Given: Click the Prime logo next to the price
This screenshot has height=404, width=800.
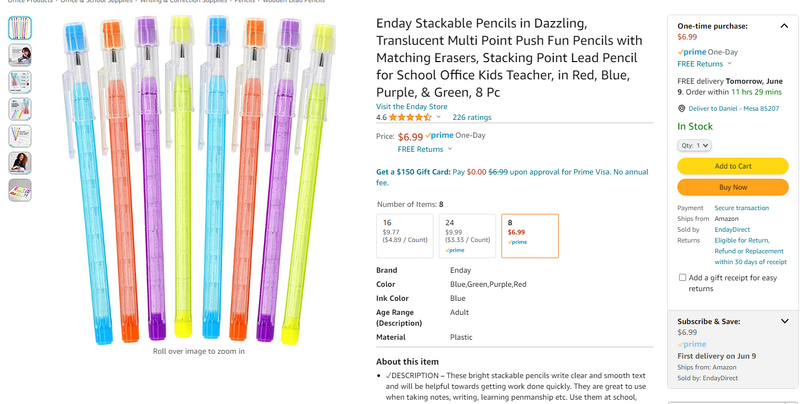Looking at the screenshot, I should [x=441, y=136].
